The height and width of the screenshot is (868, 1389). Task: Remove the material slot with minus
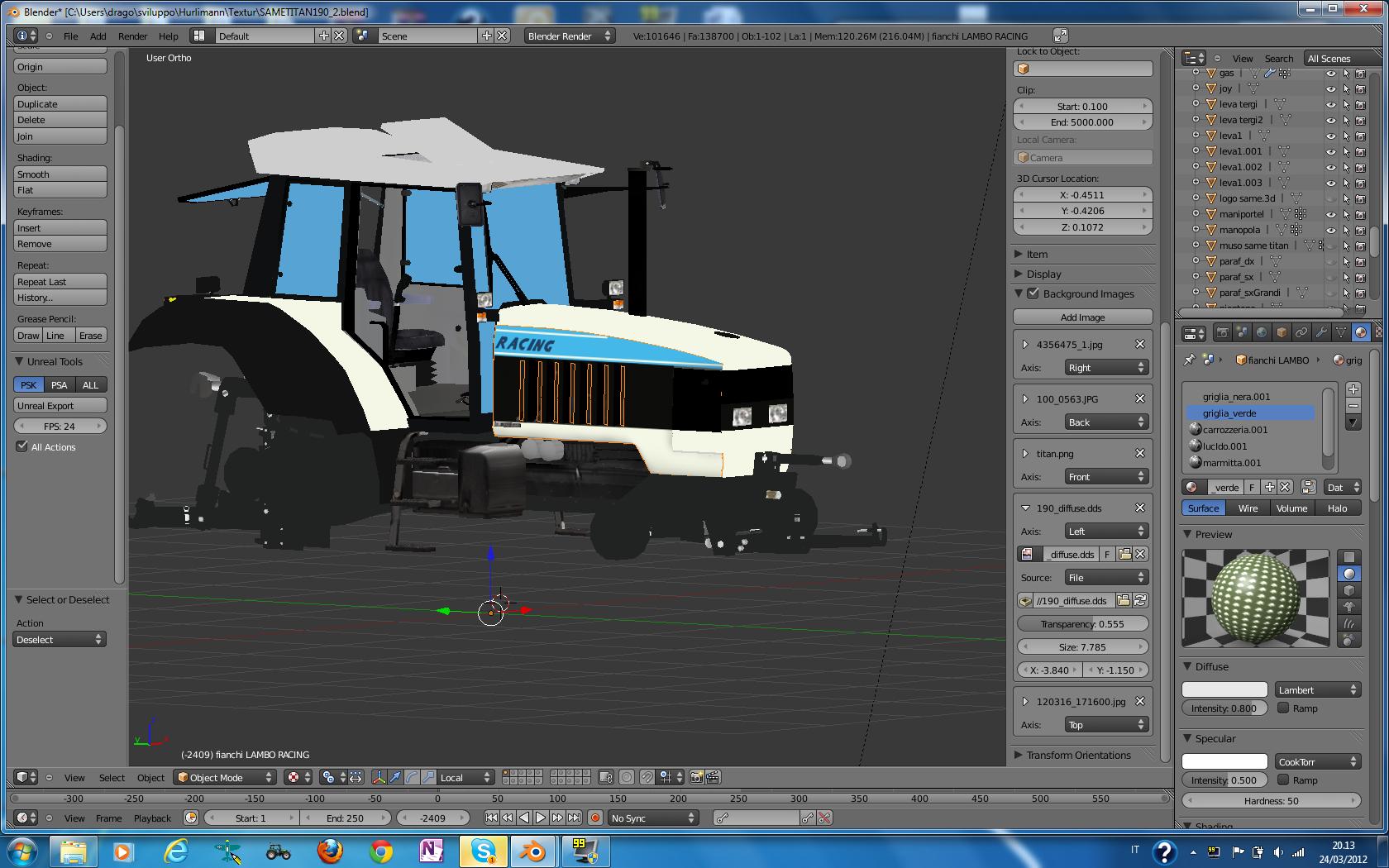point(1353,406)
